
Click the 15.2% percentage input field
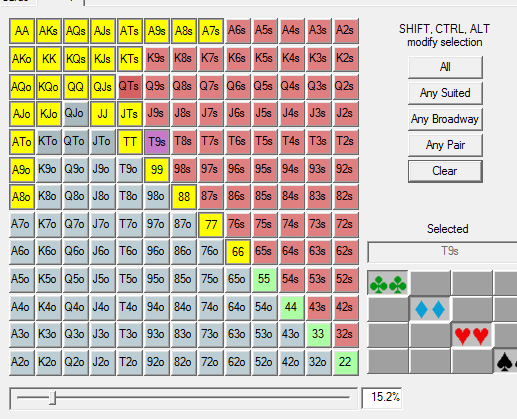click(x=382, y=397)
